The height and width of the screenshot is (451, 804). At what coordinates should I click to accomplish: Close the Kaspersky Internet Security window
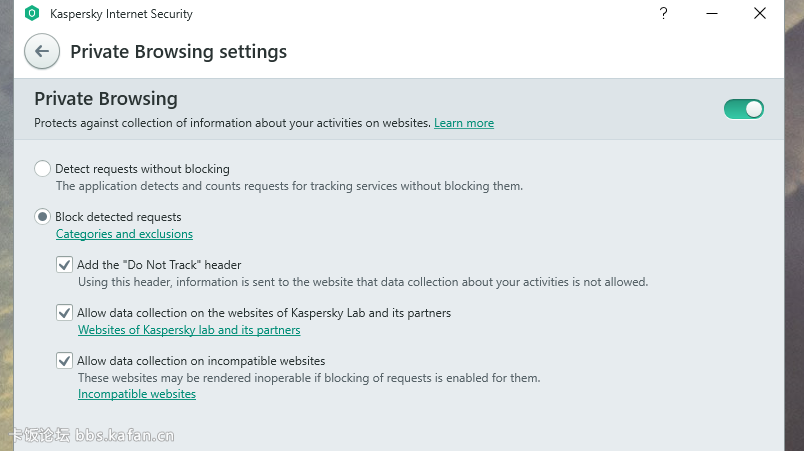click(760, 13)
